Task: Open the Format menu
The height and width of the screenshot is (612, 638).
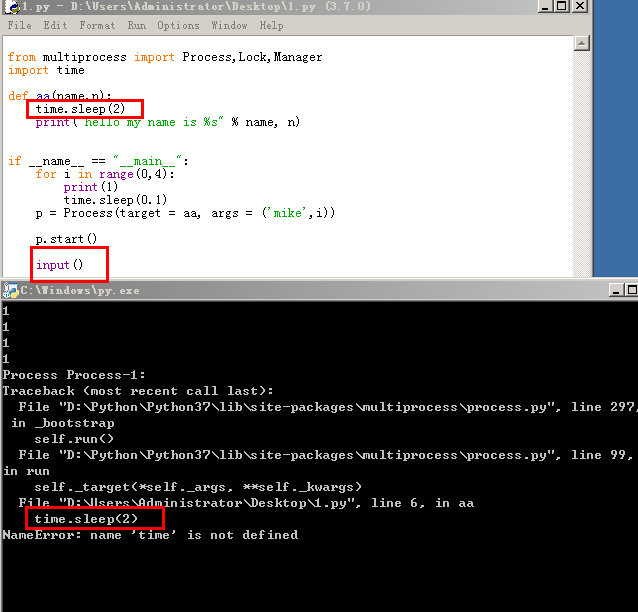Action: point(97,25)
